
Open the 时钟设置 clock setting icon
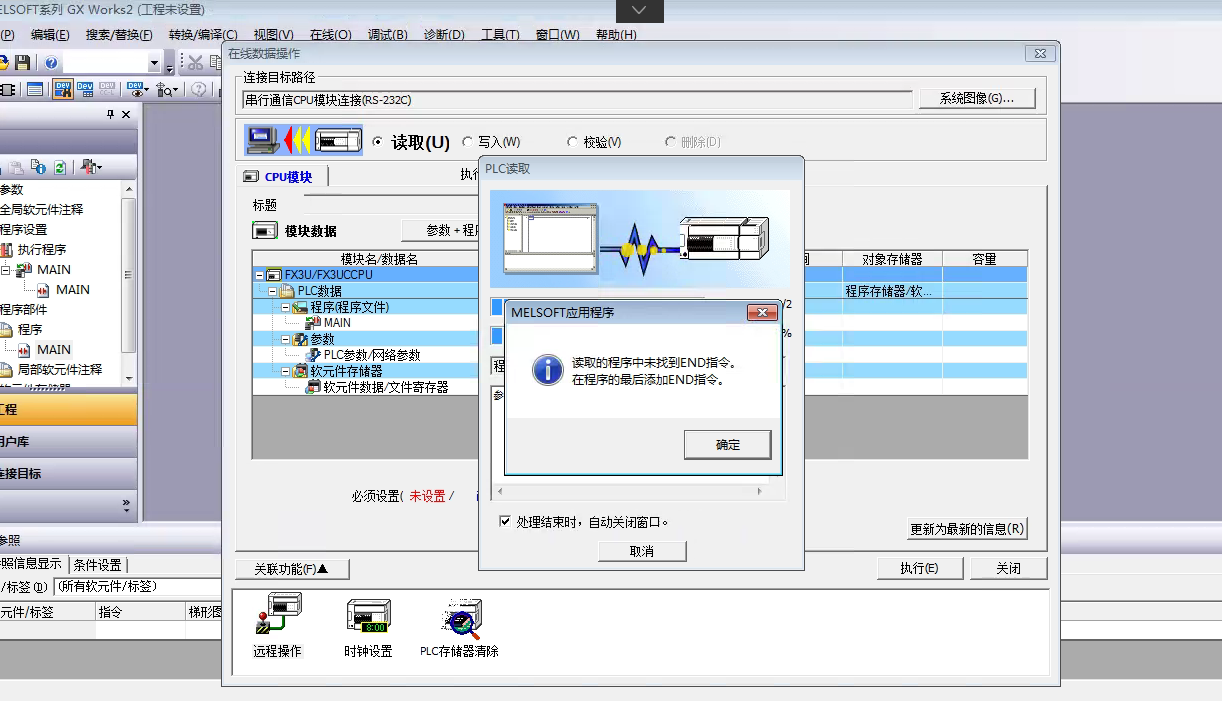pos(368,619)
